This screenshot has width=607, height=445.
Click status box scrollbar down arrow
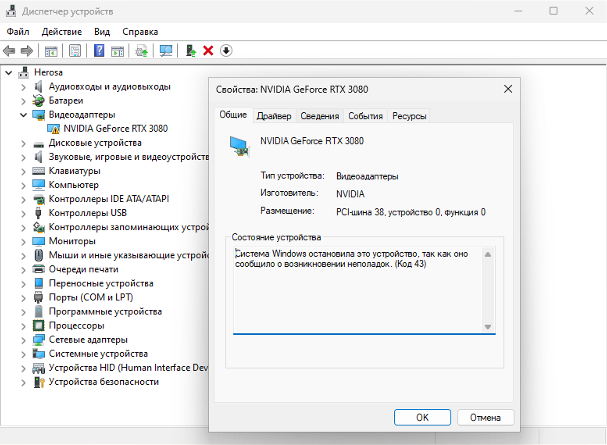click(x=488, y=327)
